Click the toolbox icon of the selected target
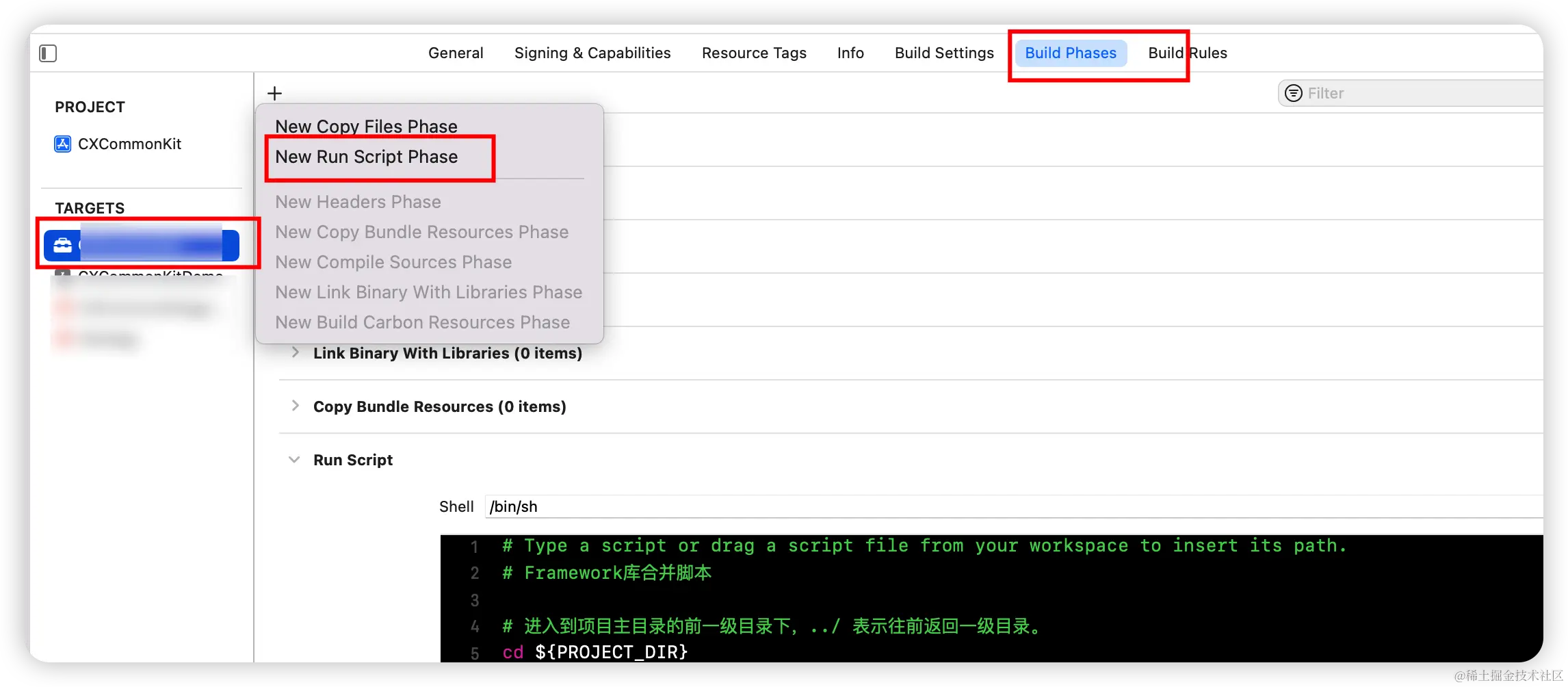This screenshot has width=1568, height=687. tap(63, 246)
